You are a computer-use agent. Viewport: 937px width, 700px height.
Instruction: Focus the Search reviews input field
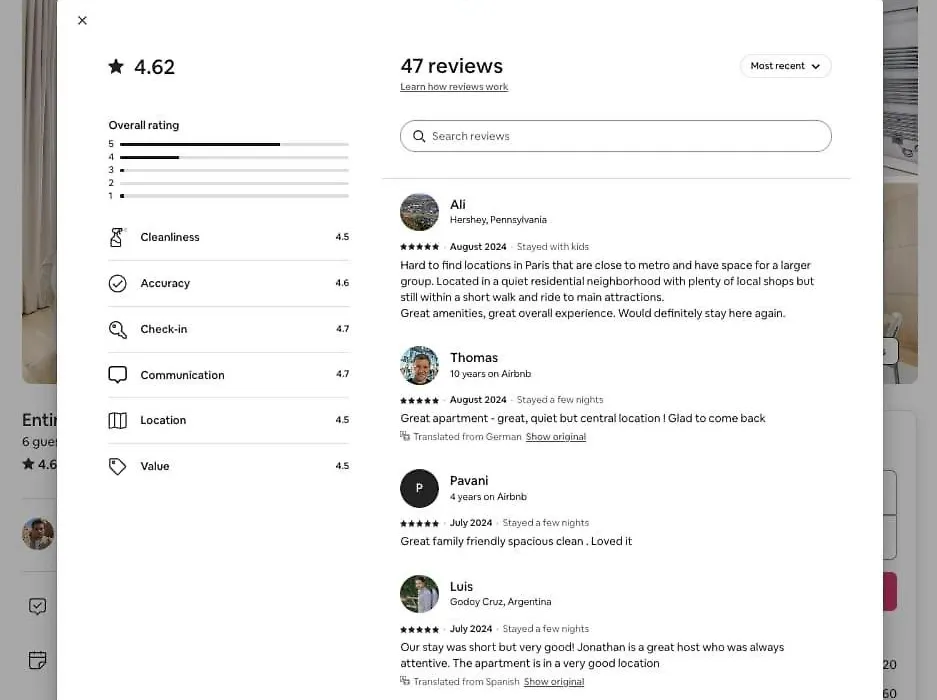pos(616,136)
